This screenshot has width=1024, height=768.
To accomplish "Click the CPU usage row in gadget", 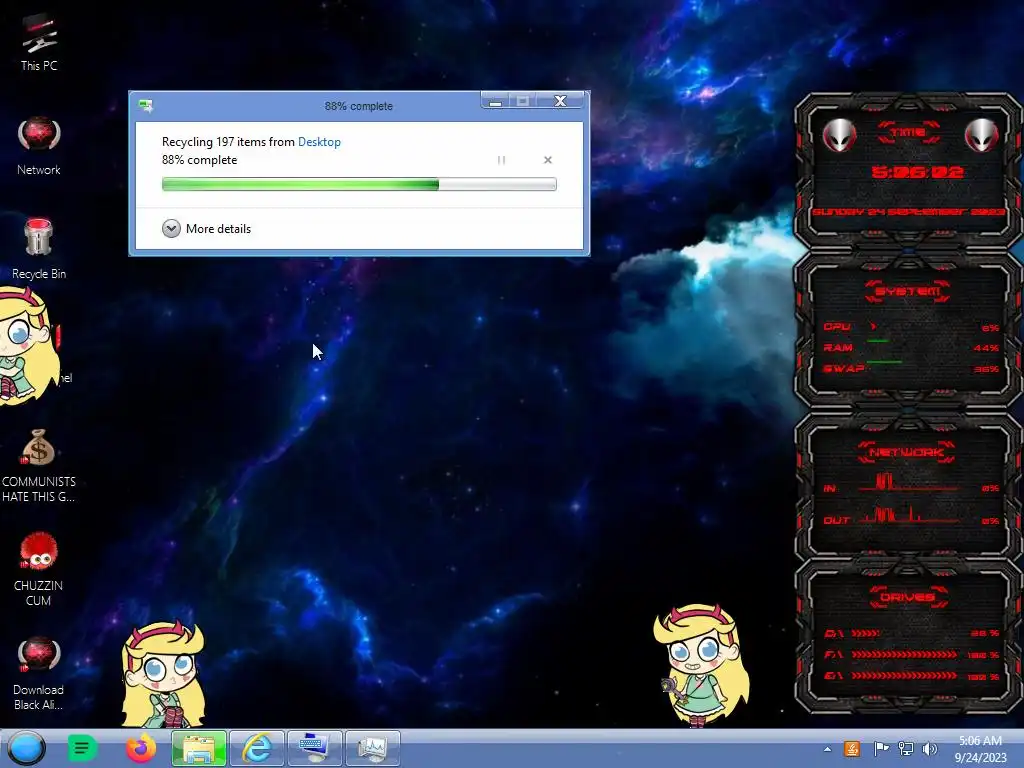I will point(910,327).
